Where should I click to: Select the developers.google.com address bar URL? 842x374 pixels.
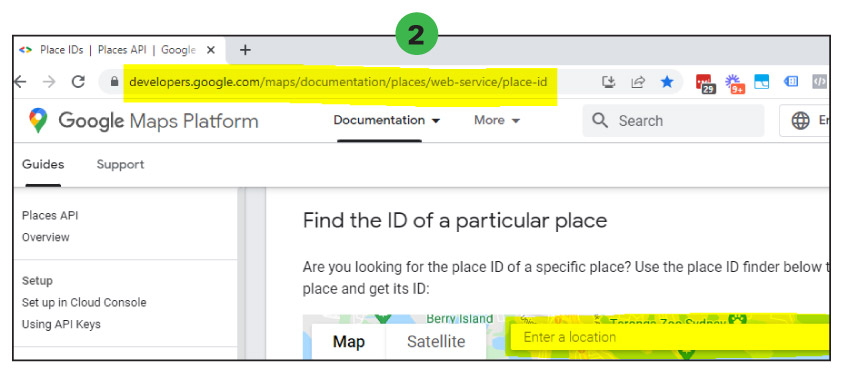pyautogui.click(x=338, y=82)
